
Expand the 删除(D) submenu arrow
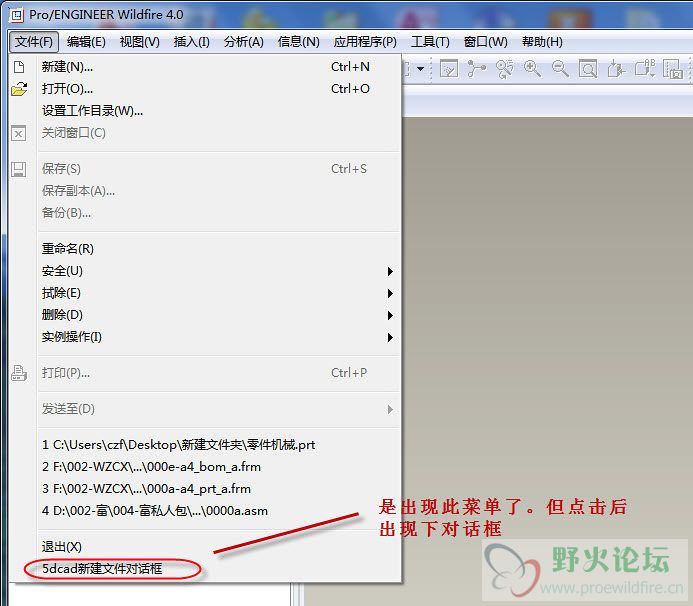point(390,316)
